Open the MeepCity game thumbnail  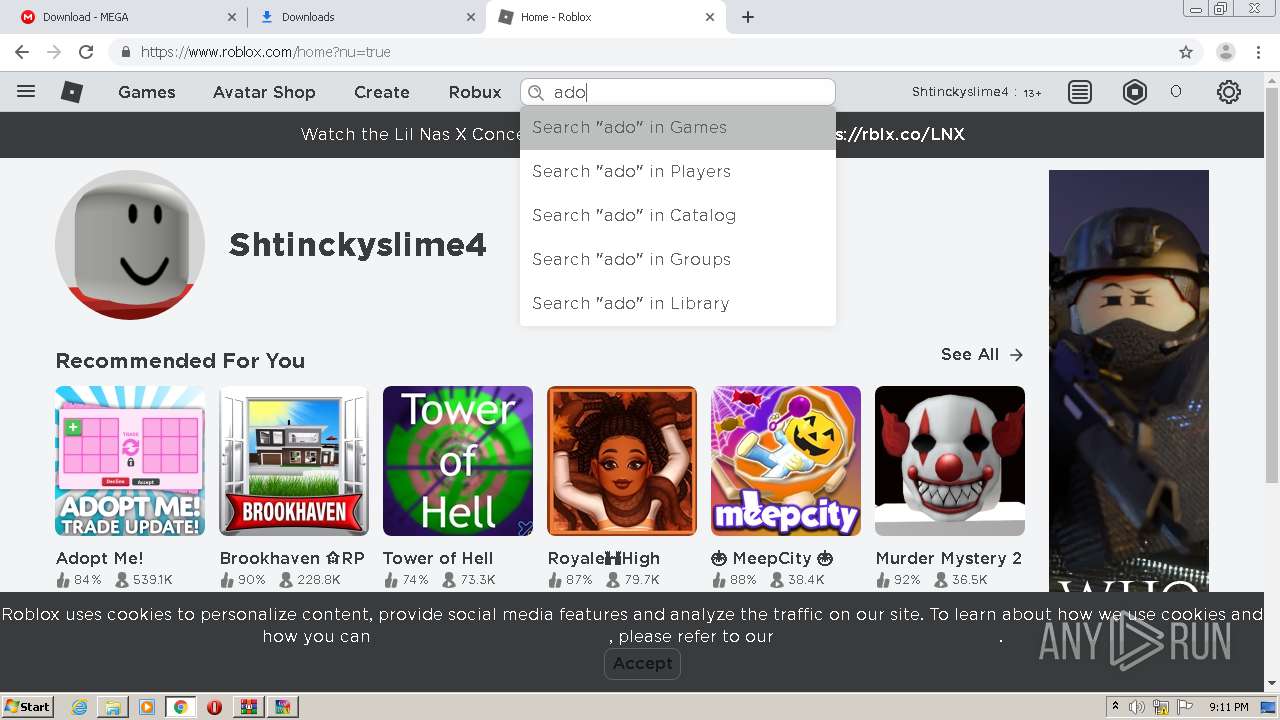(x=786, y=461)
